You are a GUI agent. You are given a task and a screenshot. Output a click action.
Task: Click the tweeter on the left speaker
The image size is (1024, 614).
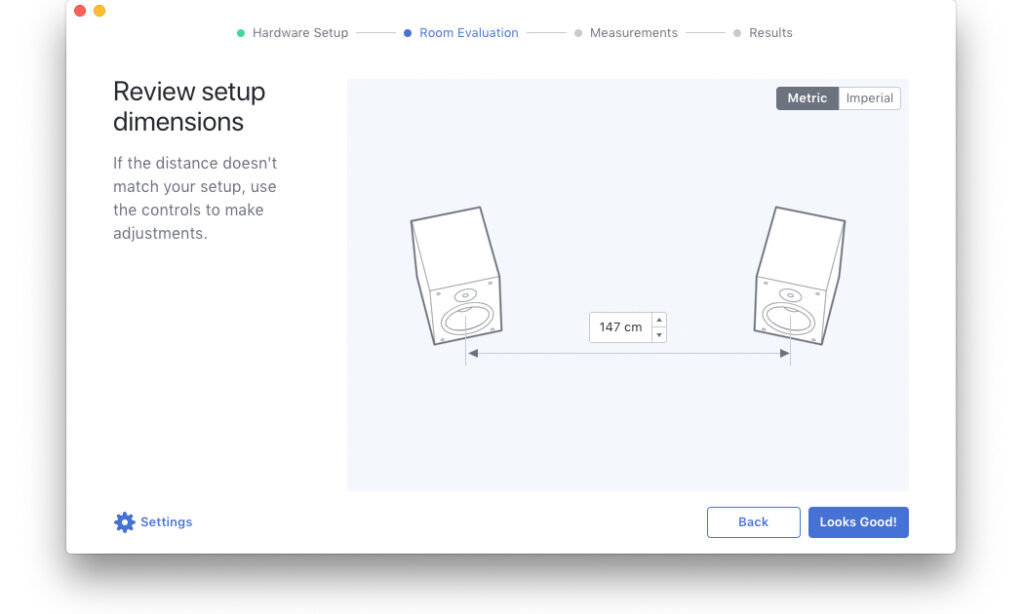coord(465,296)
